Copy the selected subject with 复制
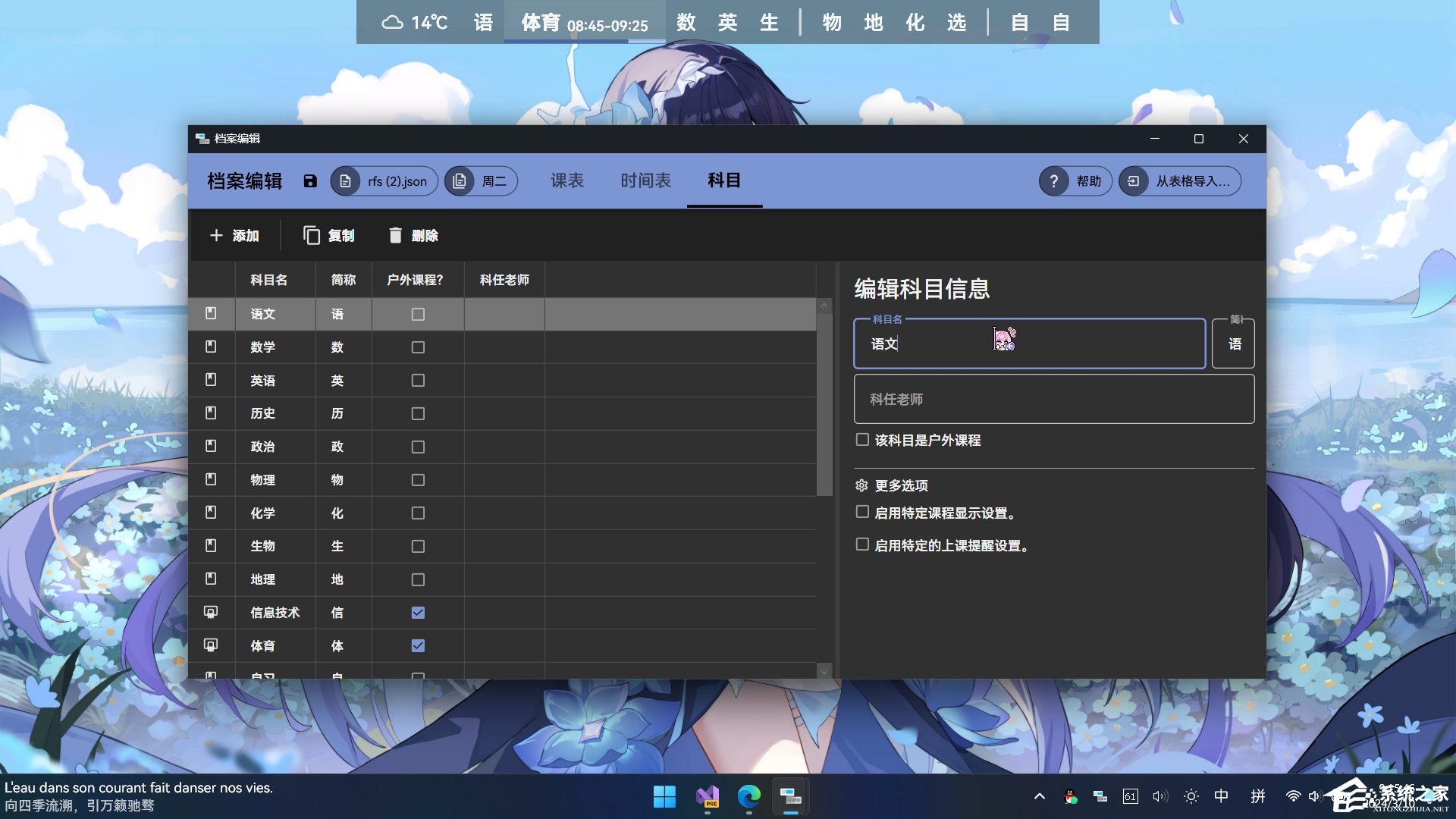This screenshot has width=1456, height=819. (x=329, y=236)
